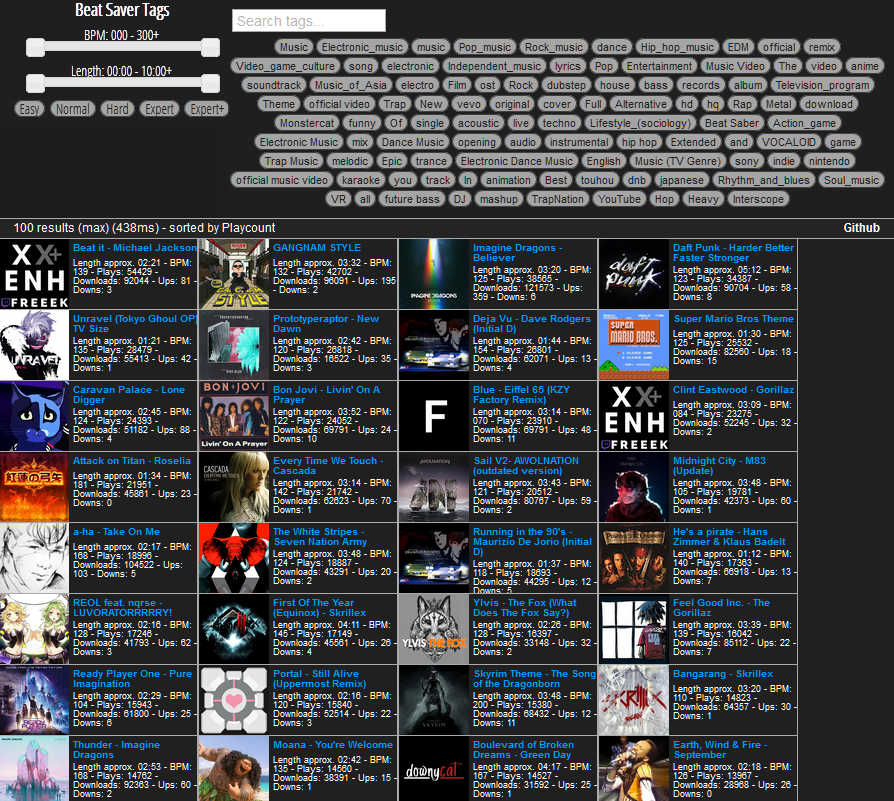The width and height of the screenshot is (894, 801).
Task: Open Midnight City - M83 link
Action: [x=719, y=466]
